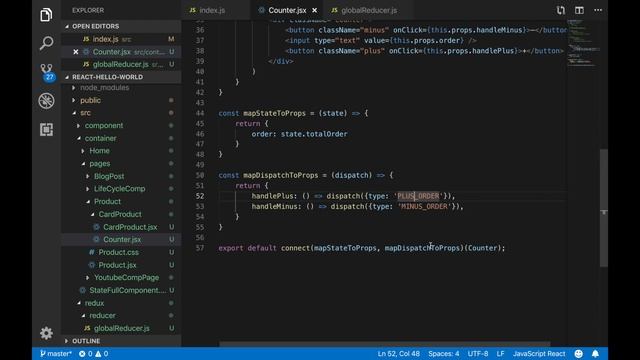Screen dimensions: 640x360
Task: Click the editor vertical scrollbar thumb
Action: coord(604,208)
